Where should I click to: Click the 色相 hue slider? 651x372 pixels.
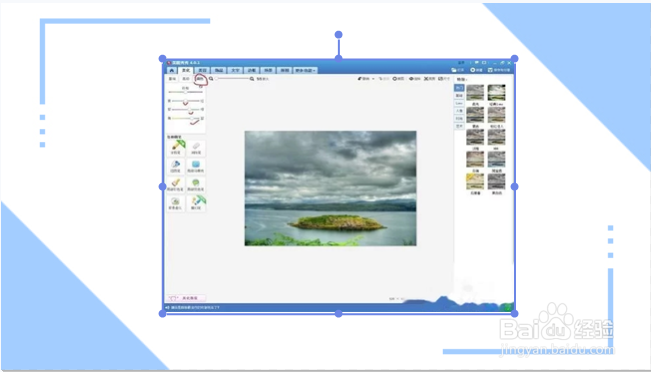185,92
